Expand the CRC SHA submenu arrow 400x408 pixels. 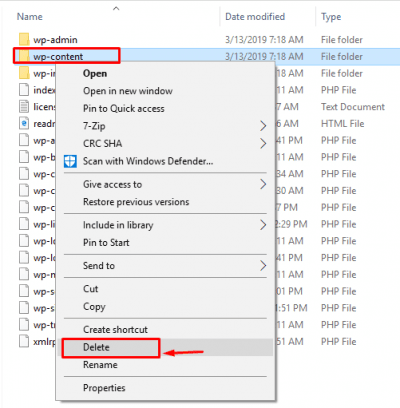(263, 144)
